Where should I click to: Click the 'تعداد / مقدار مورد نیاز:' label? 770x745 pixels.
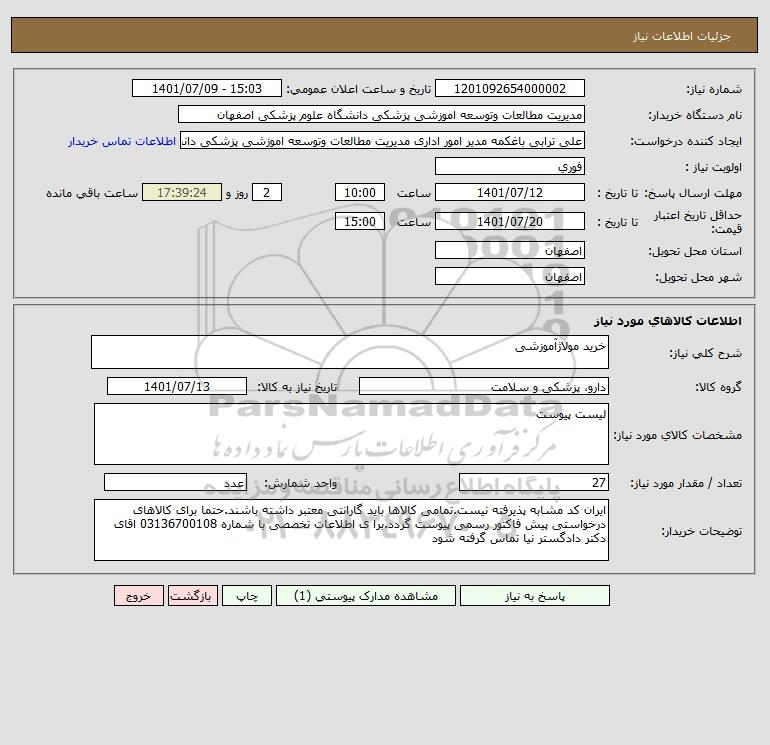coord(686,483)
